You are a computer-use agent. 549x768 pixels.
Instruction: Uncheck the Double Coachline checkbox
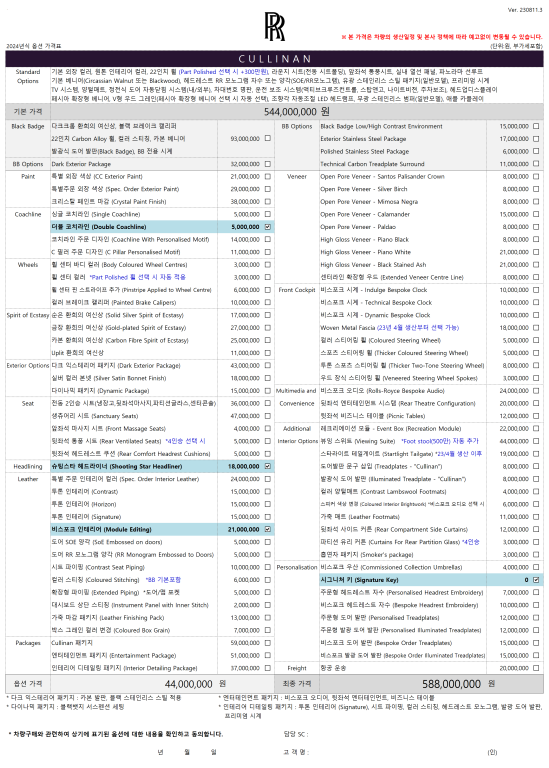(x=267, y=227)
